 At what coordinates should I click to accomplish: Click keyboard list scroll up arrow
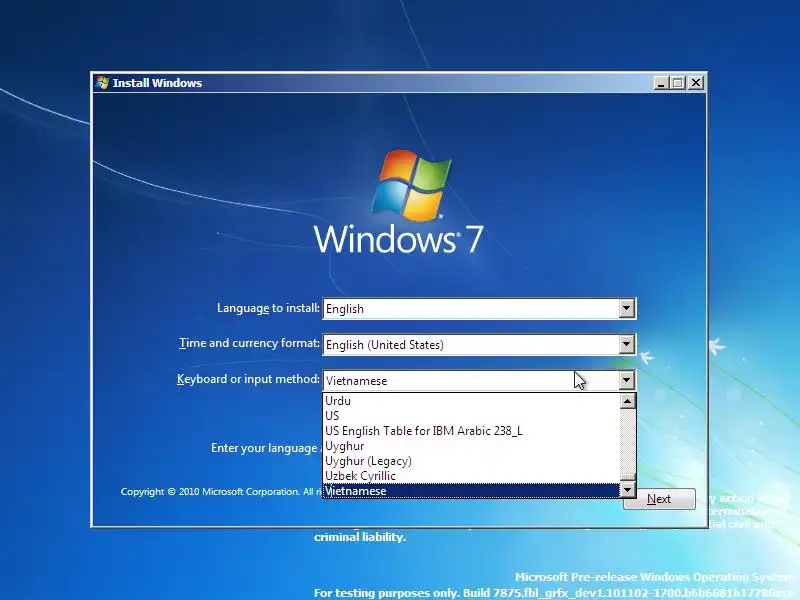[628, 401]
